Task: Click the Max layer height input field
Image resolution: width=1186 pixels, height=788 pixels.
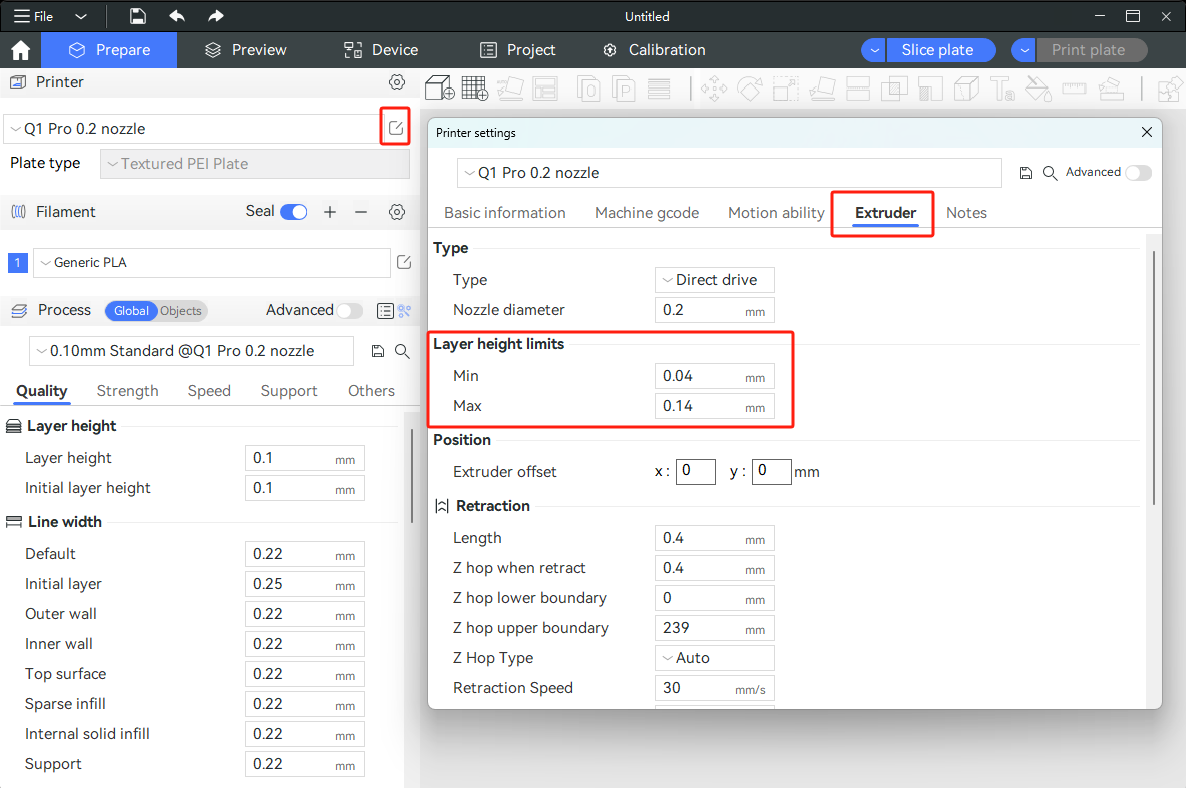Action: (698, 406)
